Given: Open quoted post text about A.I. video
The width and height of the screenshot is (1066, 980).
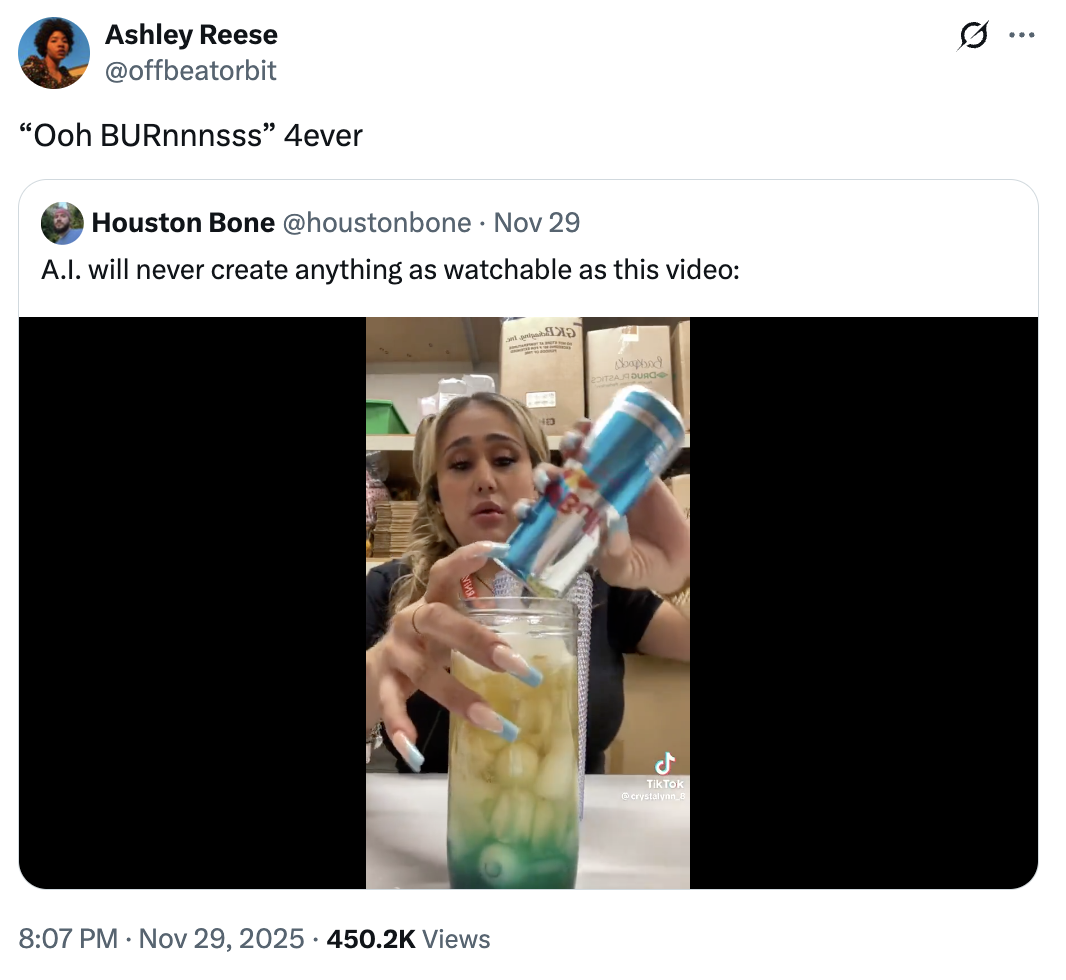Looking at the screenshot, I should pyautogui.click(x=390, y=270).
